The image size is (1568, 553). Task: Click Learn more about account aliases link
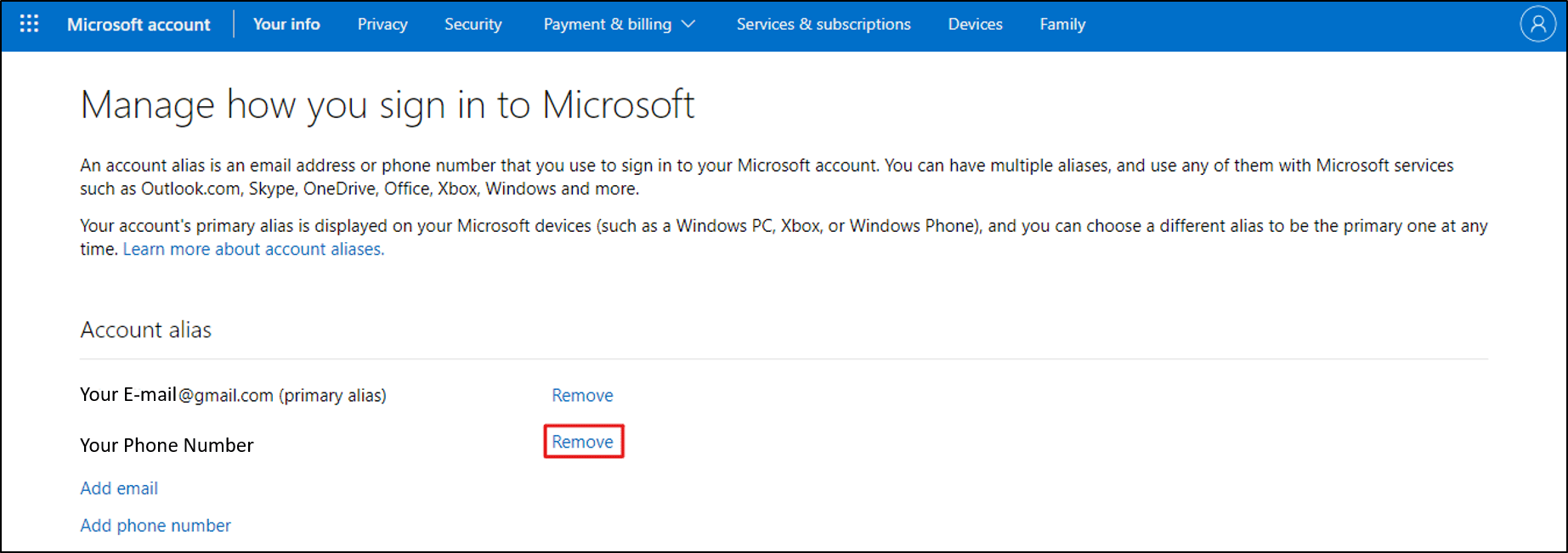point(253,249)
